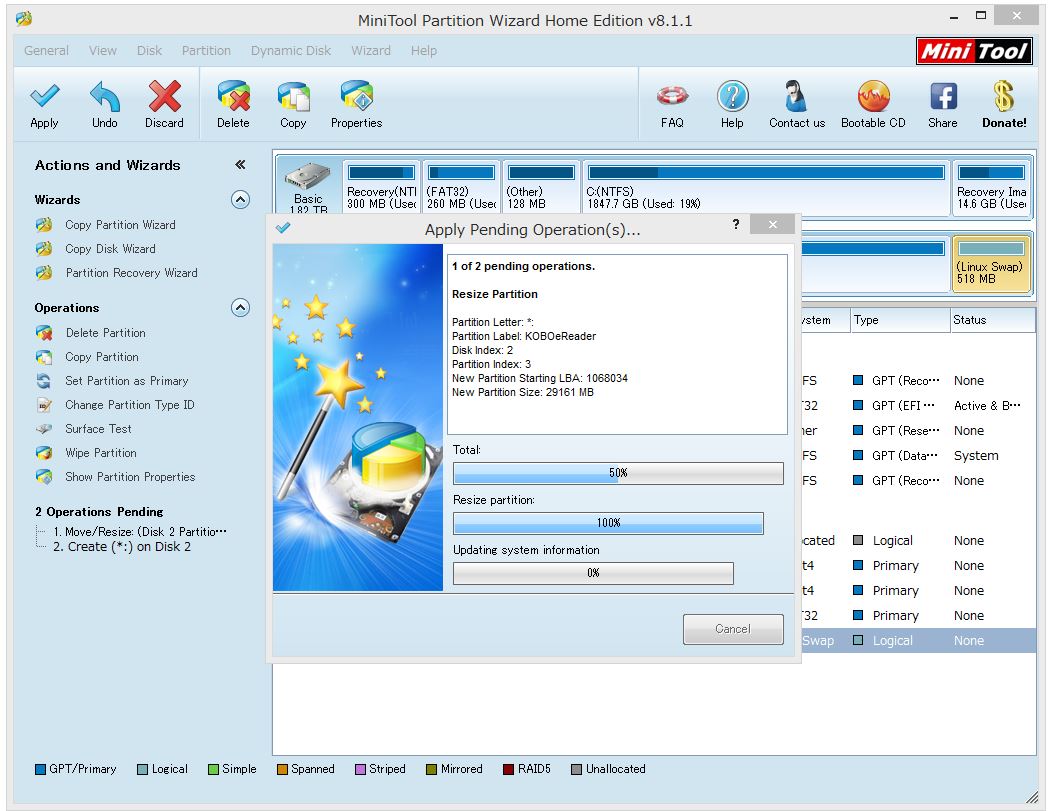Select the FAT32 260 MB partition block
Image resolution: width=1054 pixels, height=811 pixels.
pos(462,187)
